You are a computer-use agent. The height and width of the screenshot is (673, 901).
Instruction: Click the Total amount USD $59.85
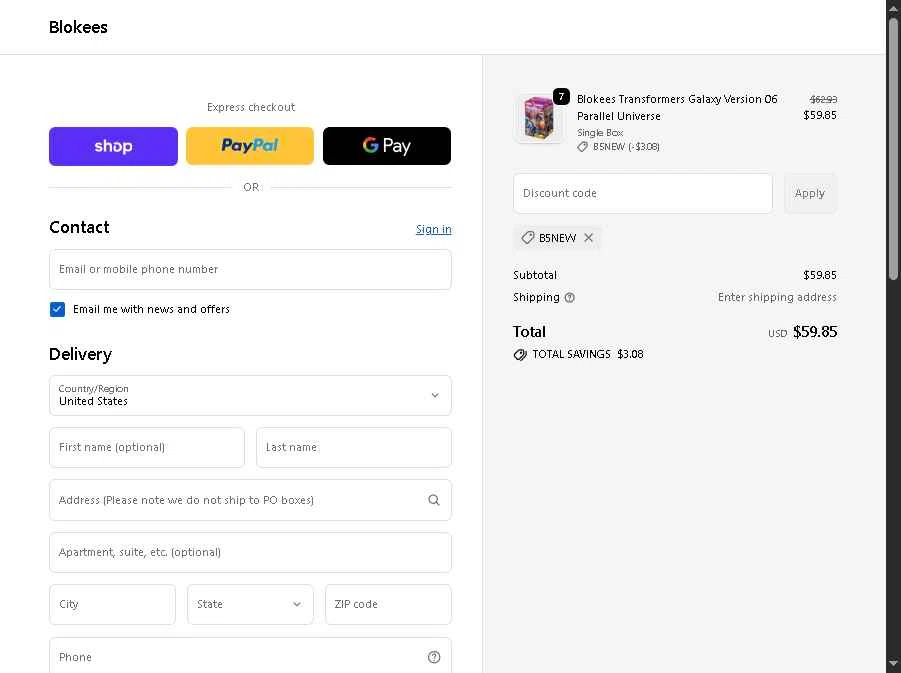[802, 332]
